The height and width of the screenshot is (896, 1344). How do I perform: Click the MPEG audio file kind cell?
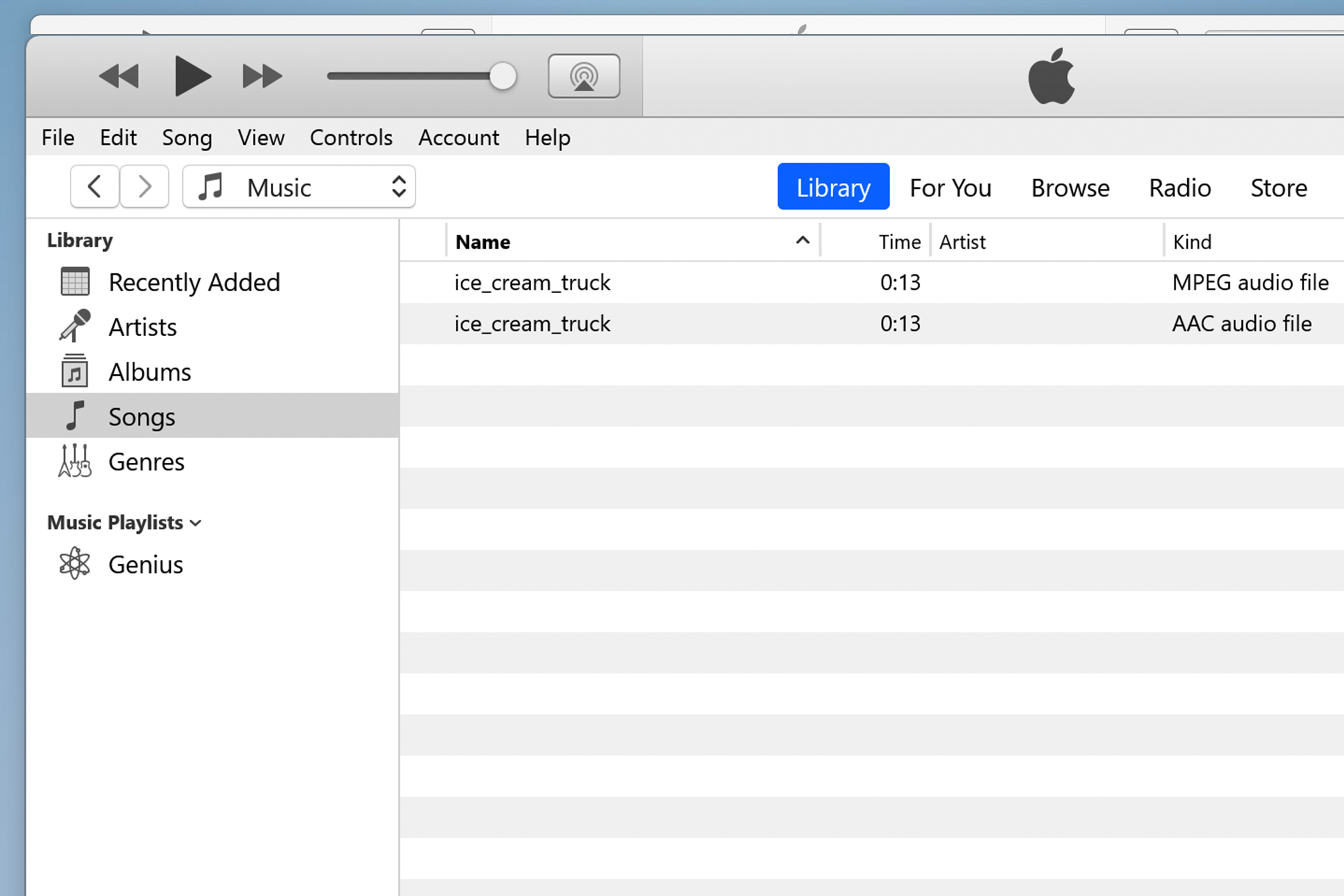coord(1250,282)
